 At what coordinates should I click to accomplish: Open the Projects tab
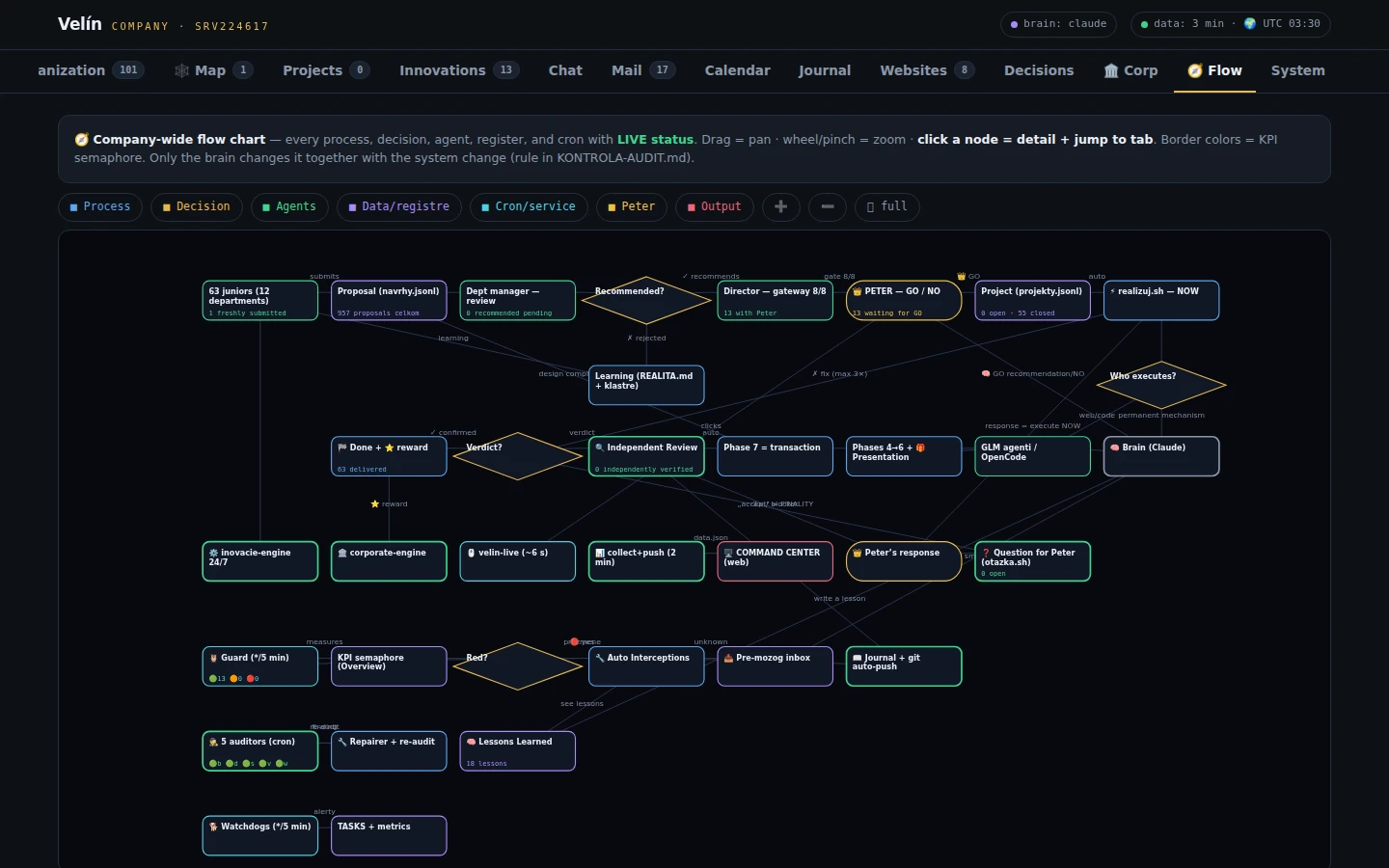pyautogui.click(x=326, y=70)
